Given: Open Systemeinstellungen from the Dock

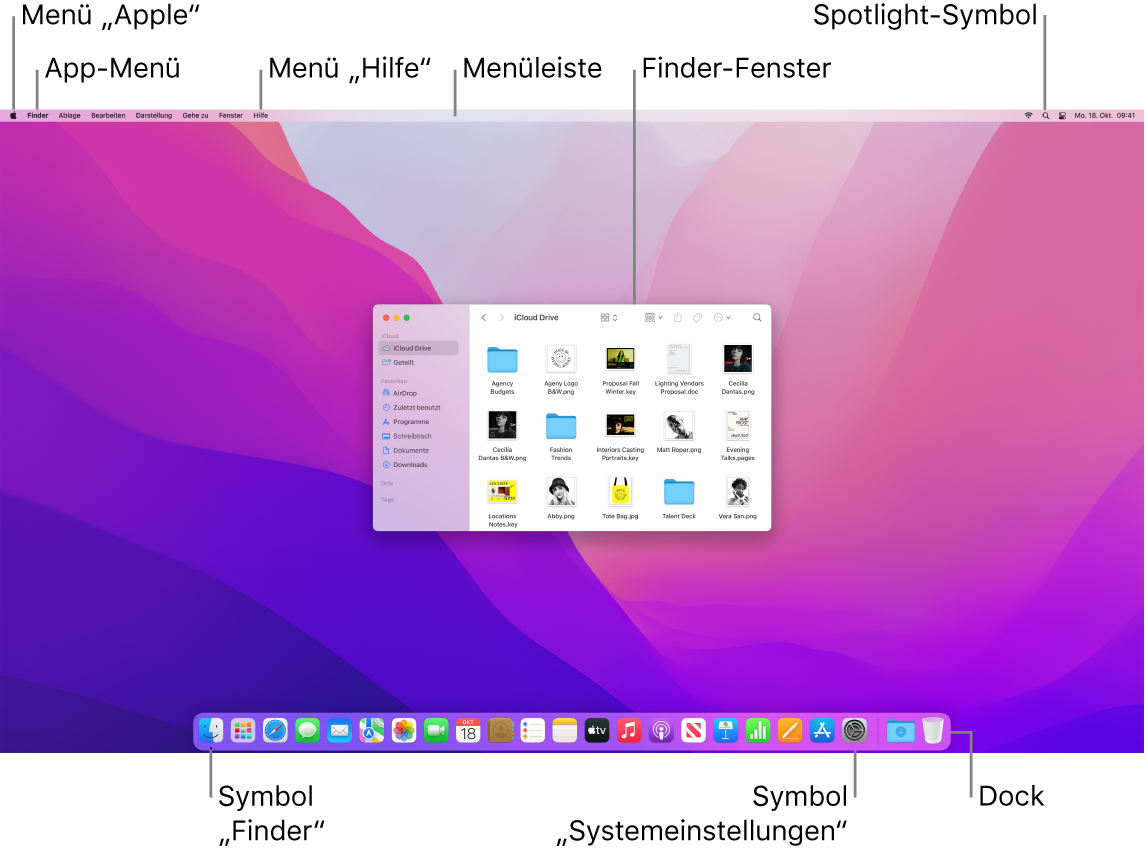Looking at the screenshot, I should (x=855, y=731).
